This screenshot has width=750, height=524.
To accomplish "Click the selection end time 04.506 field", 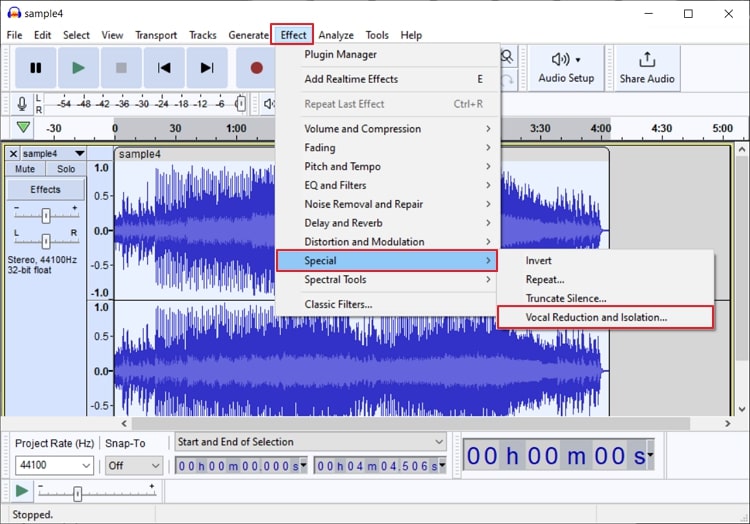I will [380, 466].
